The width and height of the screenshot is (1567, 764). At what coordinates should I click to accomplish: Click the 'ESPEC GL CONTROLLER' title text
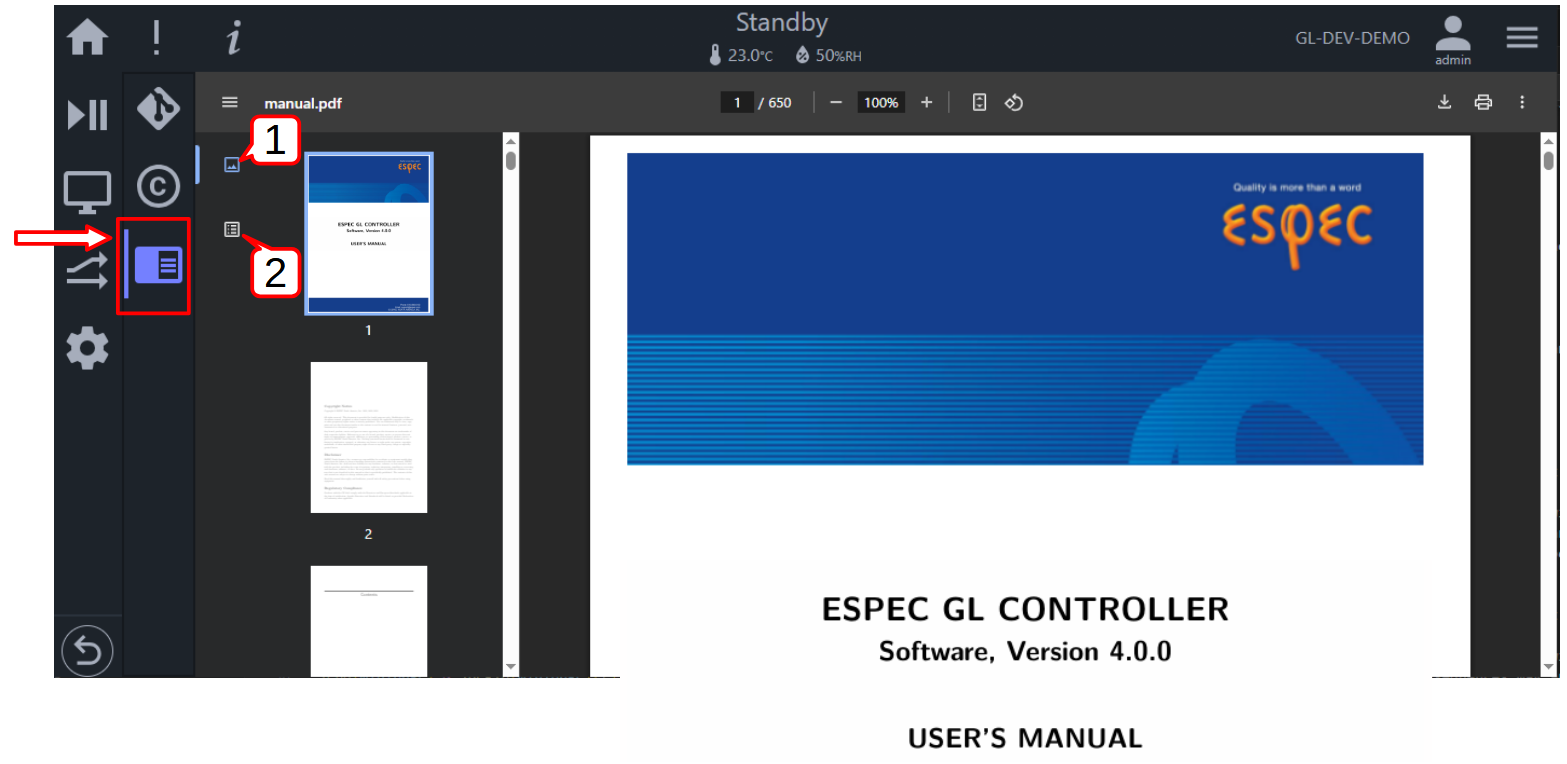coord(1025,609)
